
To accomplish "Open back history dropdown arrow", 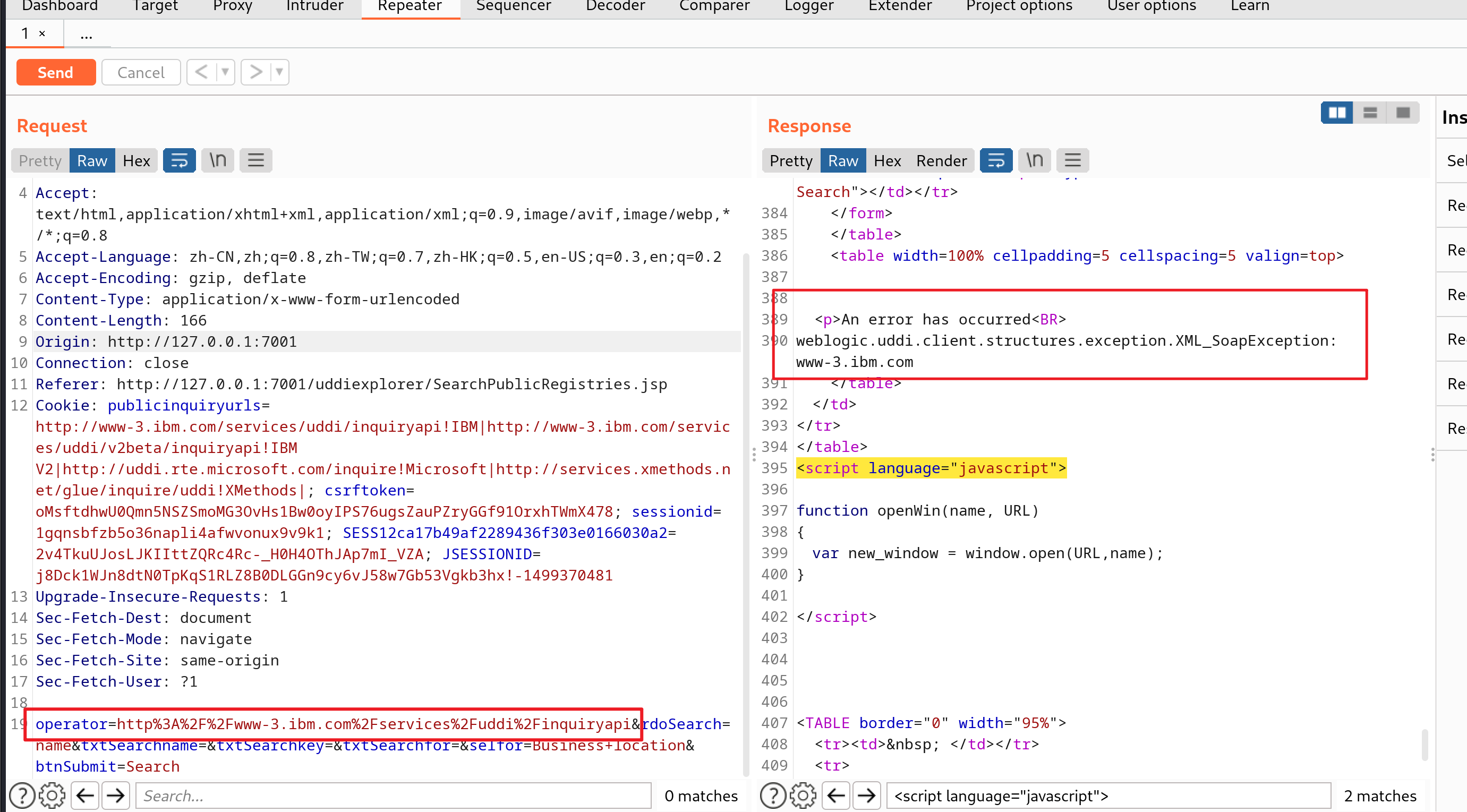I will coord(226,72).
